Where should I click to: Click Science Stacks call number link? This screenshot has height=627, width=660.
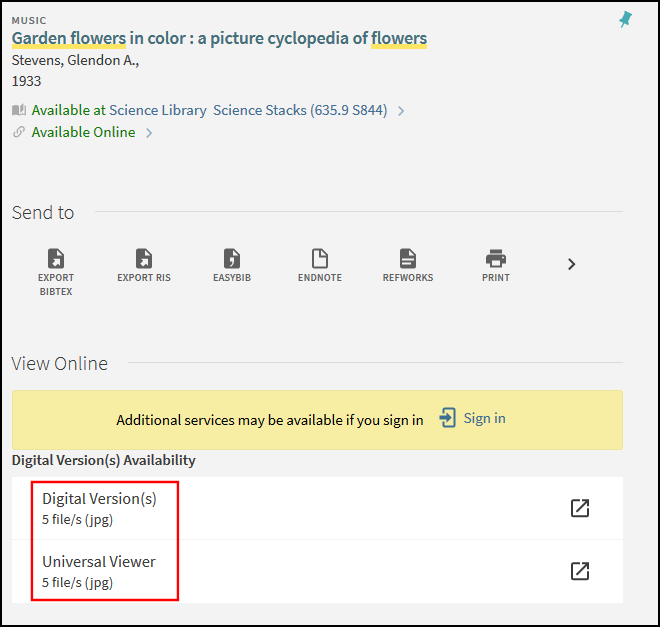(x=299, y=110)
